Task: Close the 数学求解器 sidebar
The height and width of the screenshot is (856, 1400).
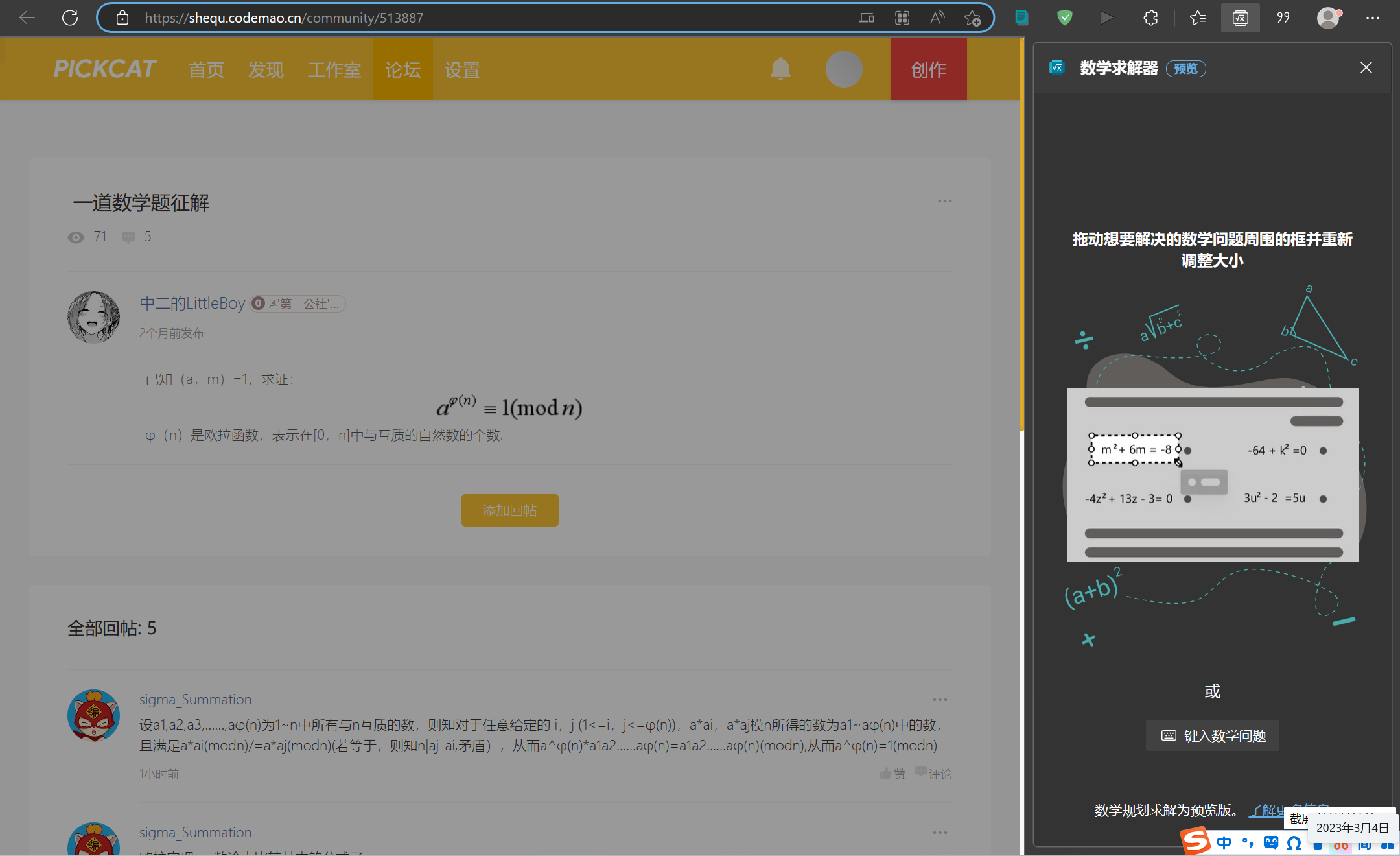Action: click(x=1366, y=67)
